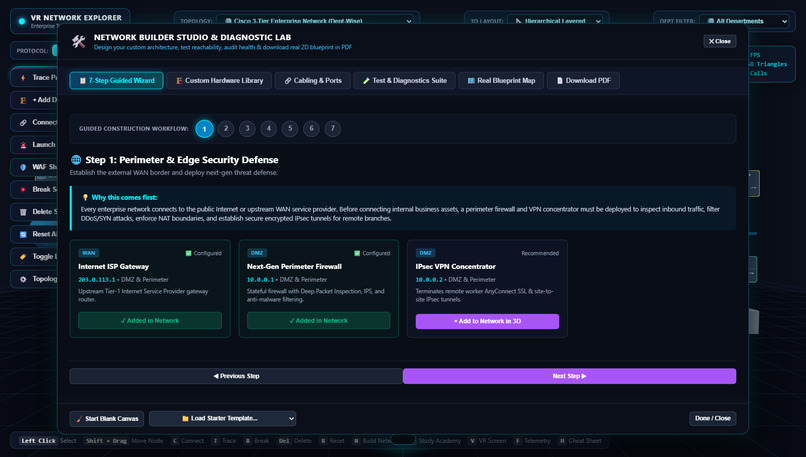Add IPsec VPN Concentrator to Network in 3D
806x457 pixels.
coord(487,321)
